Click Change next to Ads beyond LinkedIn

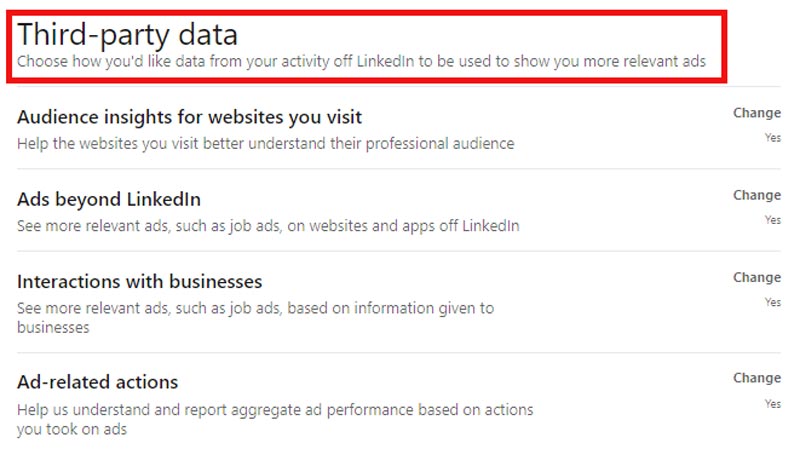[756, 195]
